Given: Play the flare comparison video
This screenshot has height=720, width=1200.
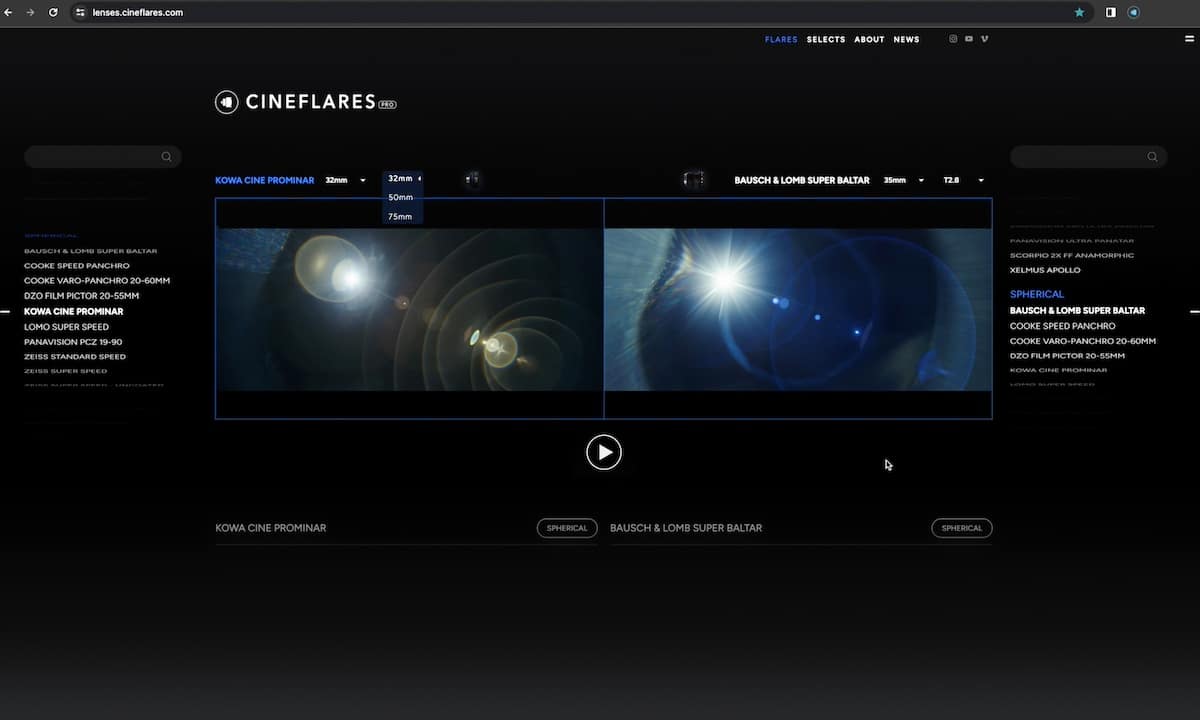Looking at the screenshot, I should tap(604, 452).
